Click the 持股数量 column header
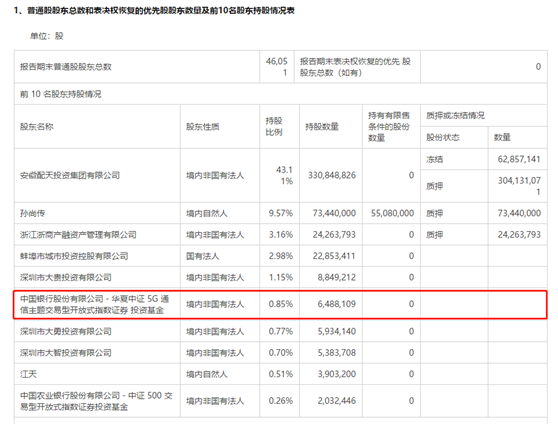Screen dimensions: 558x426 click(322, 127)
